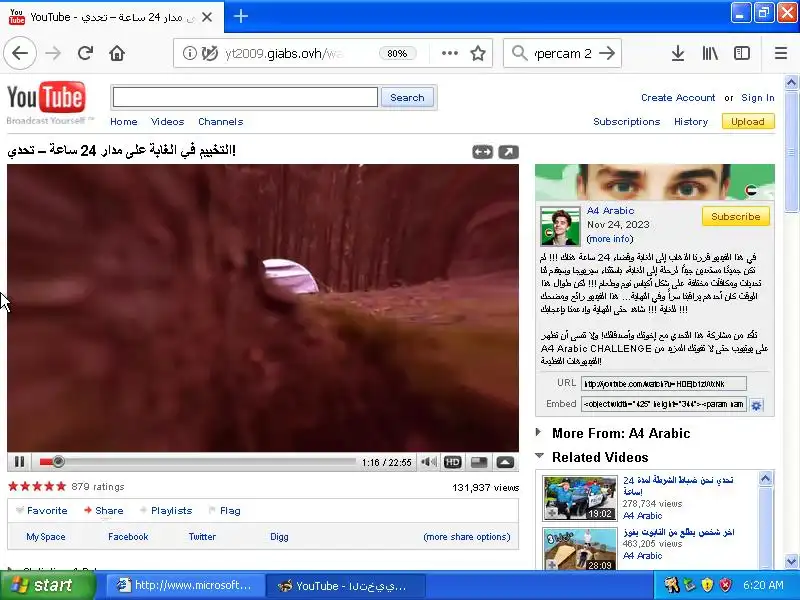Open the player pop-up arrow menu

click(x=505, y=462)
